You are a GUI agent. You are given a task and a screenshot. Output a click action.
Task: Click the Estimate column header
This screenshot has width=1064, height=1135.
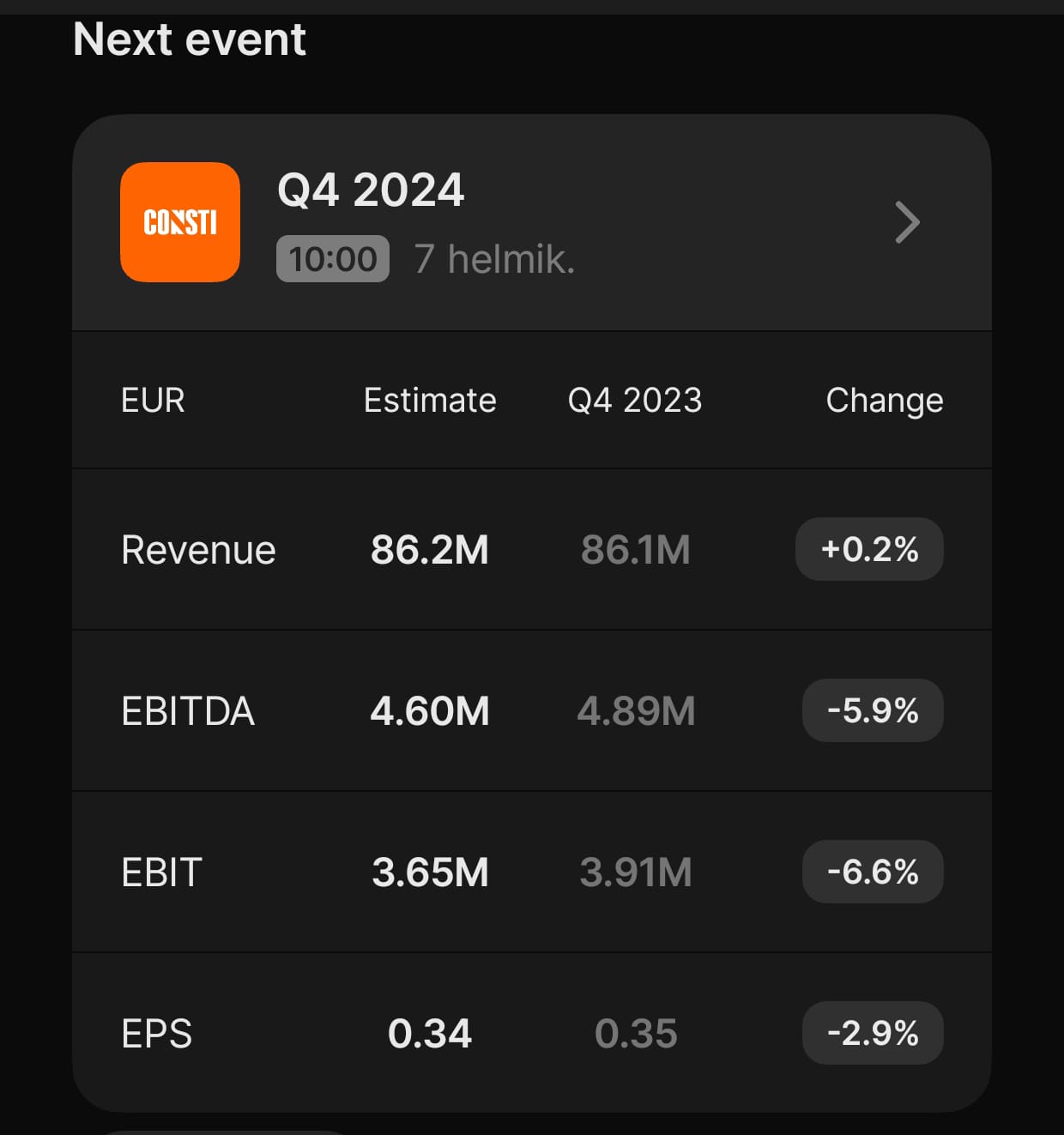pyautogui.click(x=430, y=401)
